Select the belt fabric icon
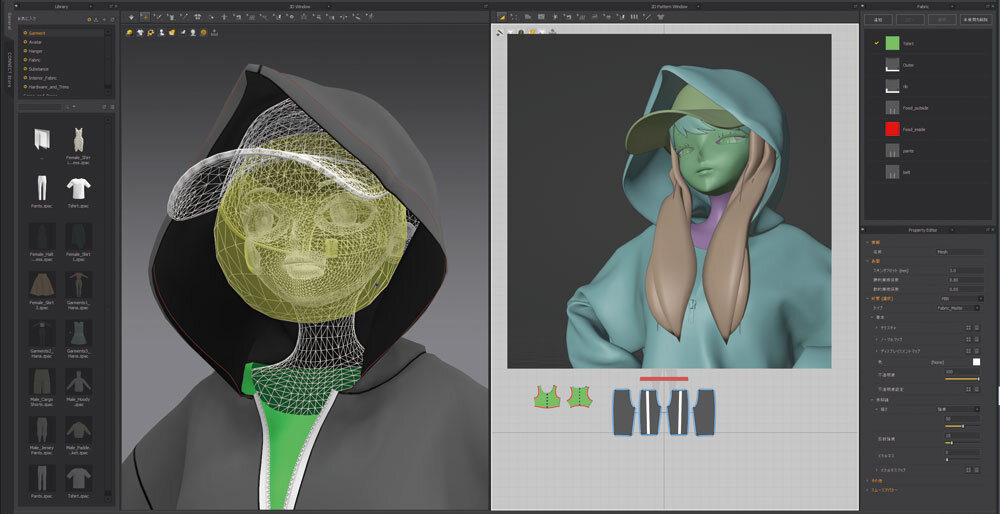1000x514 pixels. (x=892, y=171)
